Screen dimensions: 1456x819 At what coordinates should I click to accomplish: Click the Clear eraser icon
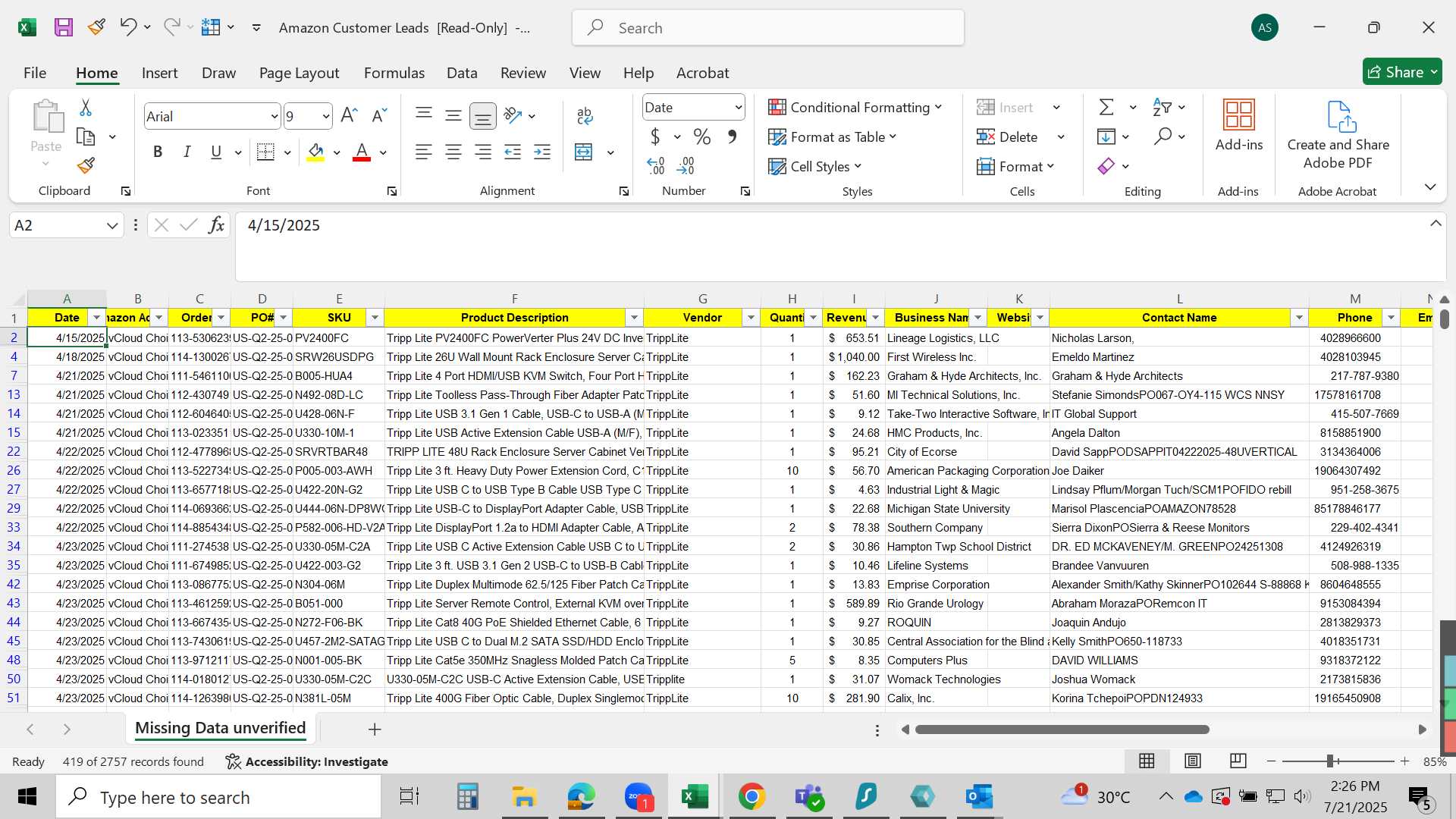1106,166
